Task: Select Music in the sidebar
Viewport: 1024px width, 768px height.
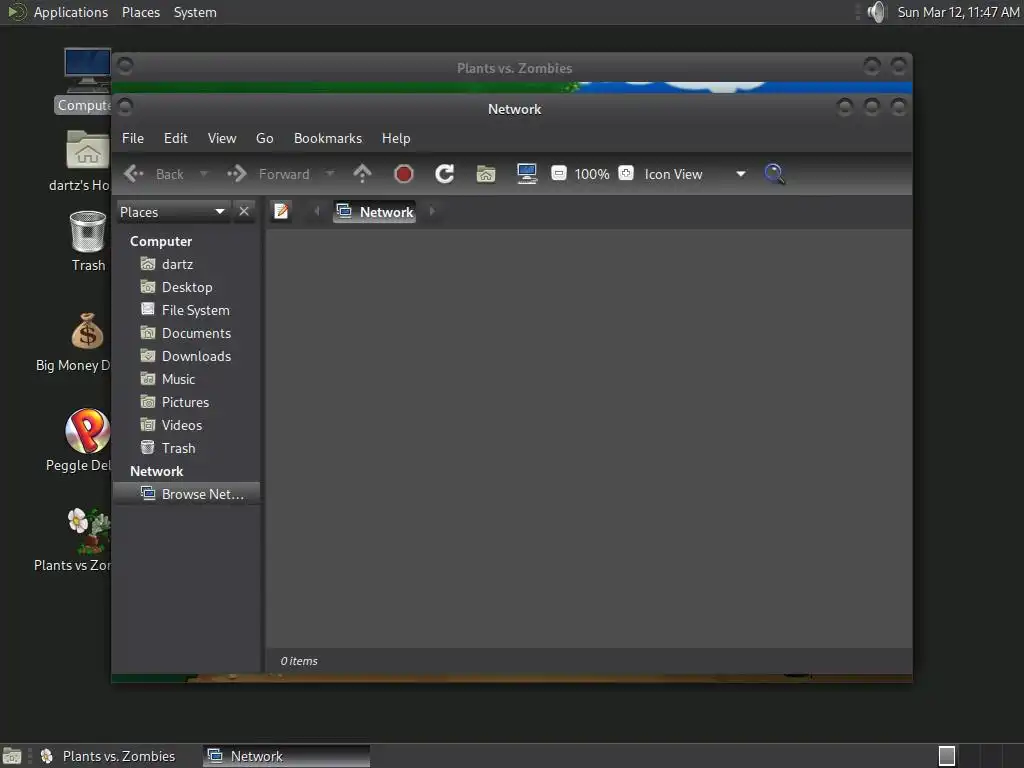Action: pos(187,379)
